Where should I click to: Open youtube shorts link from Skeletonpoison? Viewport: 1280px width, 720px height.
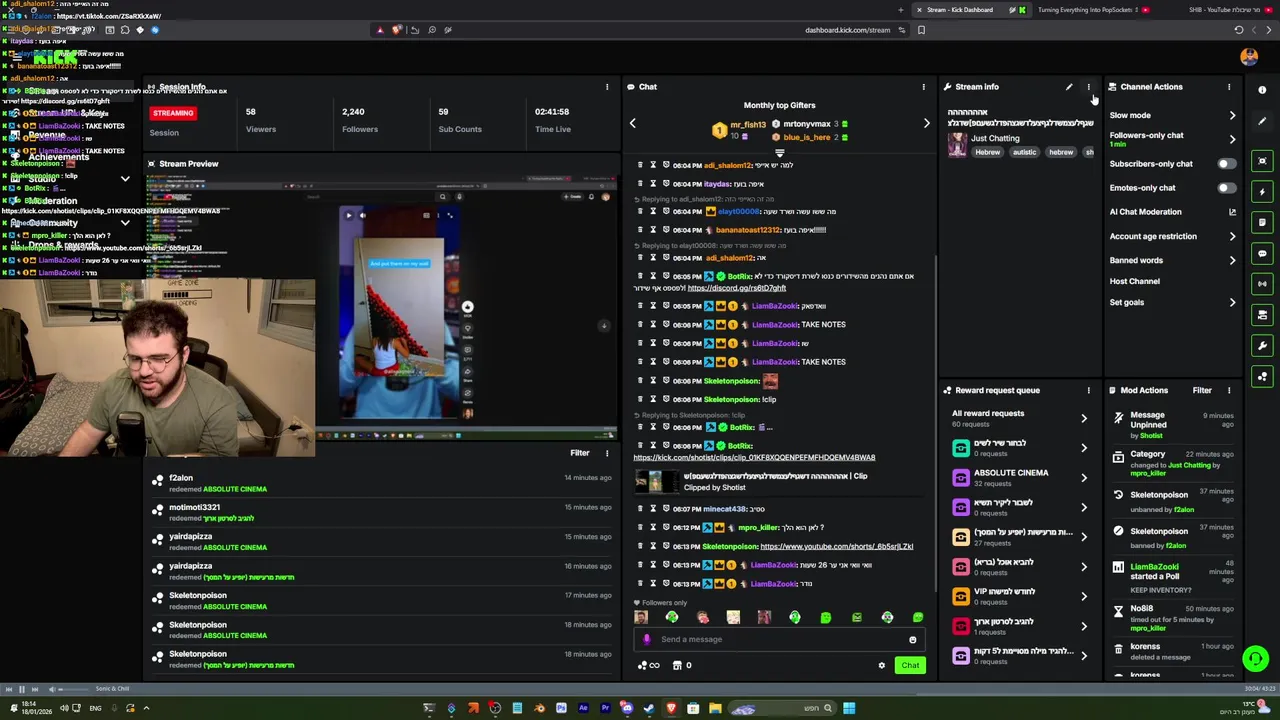point(837,547)
